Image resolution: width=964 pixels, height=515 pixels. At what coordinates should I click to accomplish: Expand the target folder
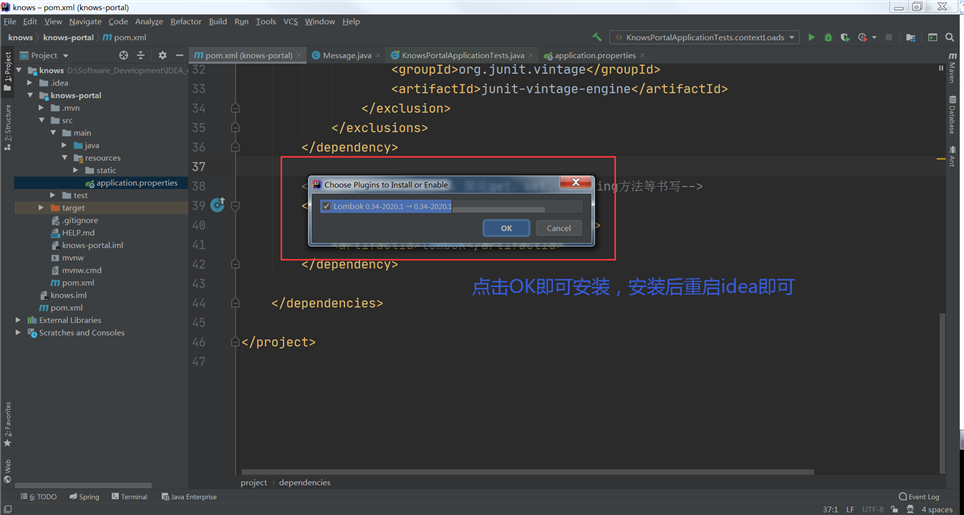coord(41,208)
